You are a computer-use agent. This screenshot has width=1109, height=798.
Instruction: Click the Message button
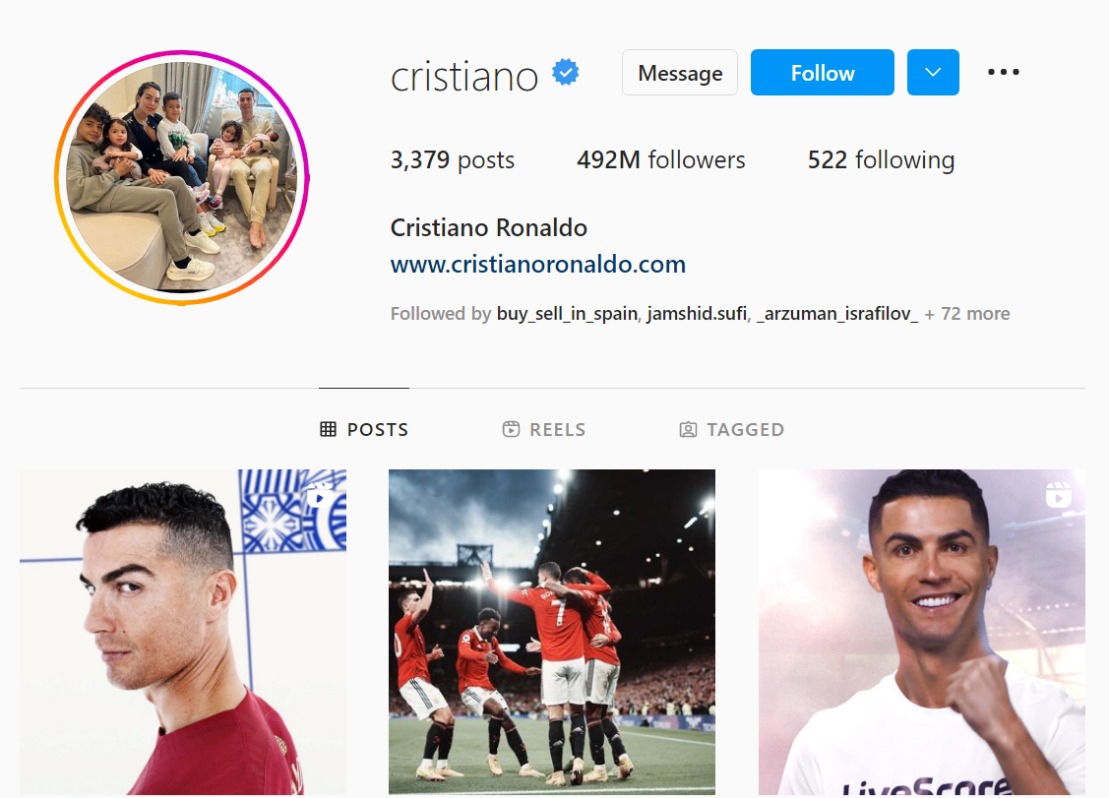pos(680,72)
